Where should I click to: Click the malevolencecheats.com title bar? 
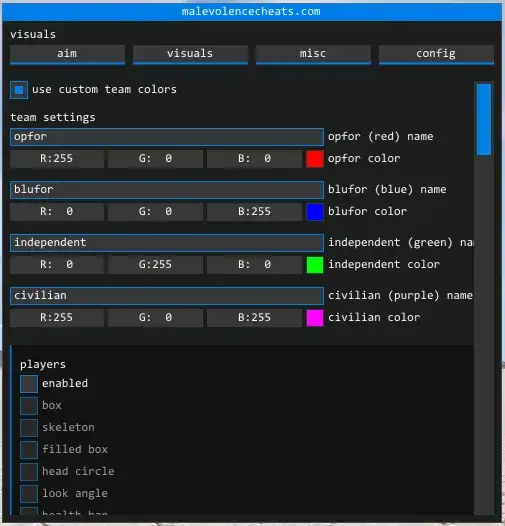click(x=252, y=12)
